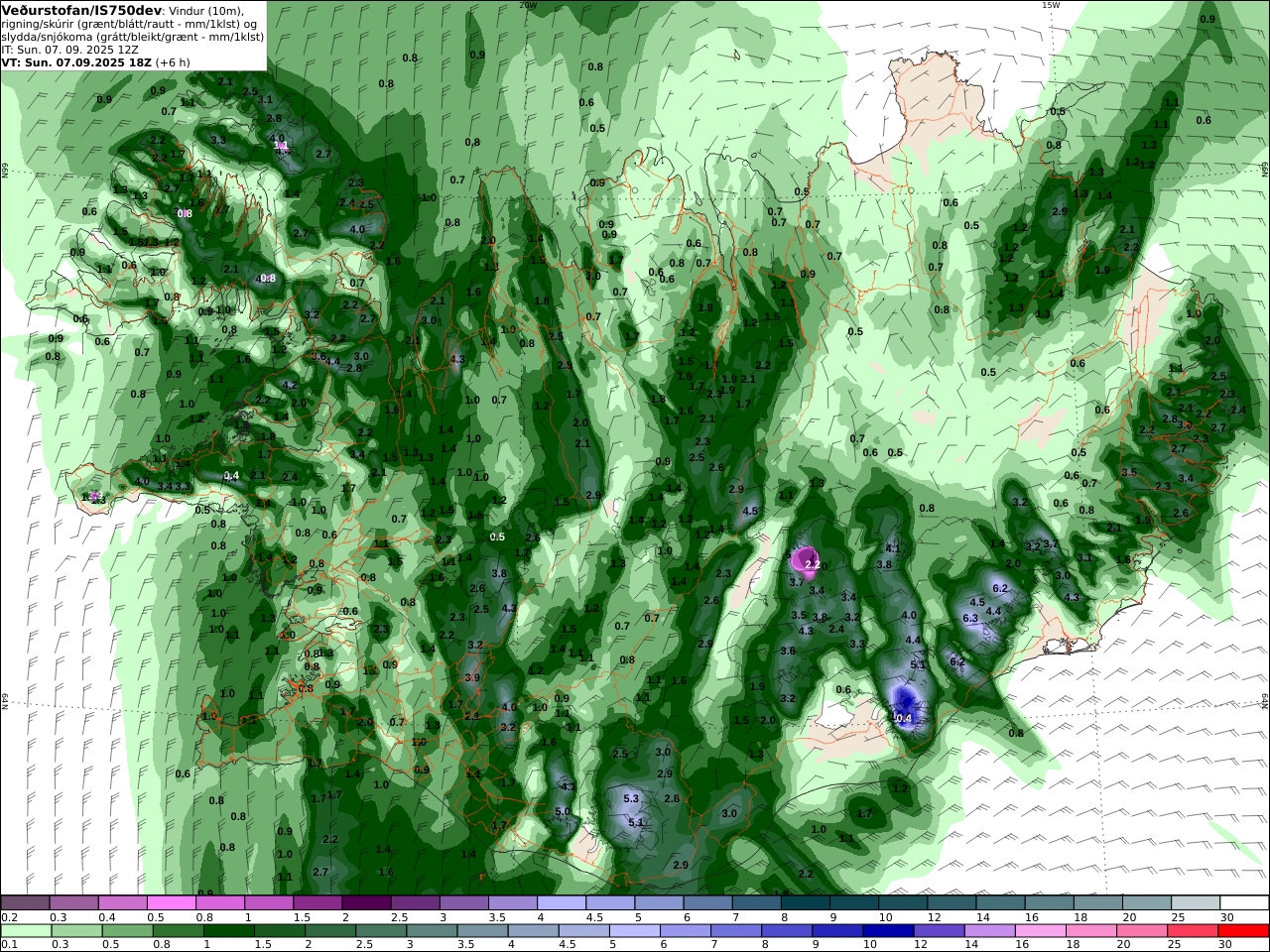The width and height of the screenshot is (1270, 952).
Task: Click the '(+6 h)' forecast offset label
Action: pos(173,61)
